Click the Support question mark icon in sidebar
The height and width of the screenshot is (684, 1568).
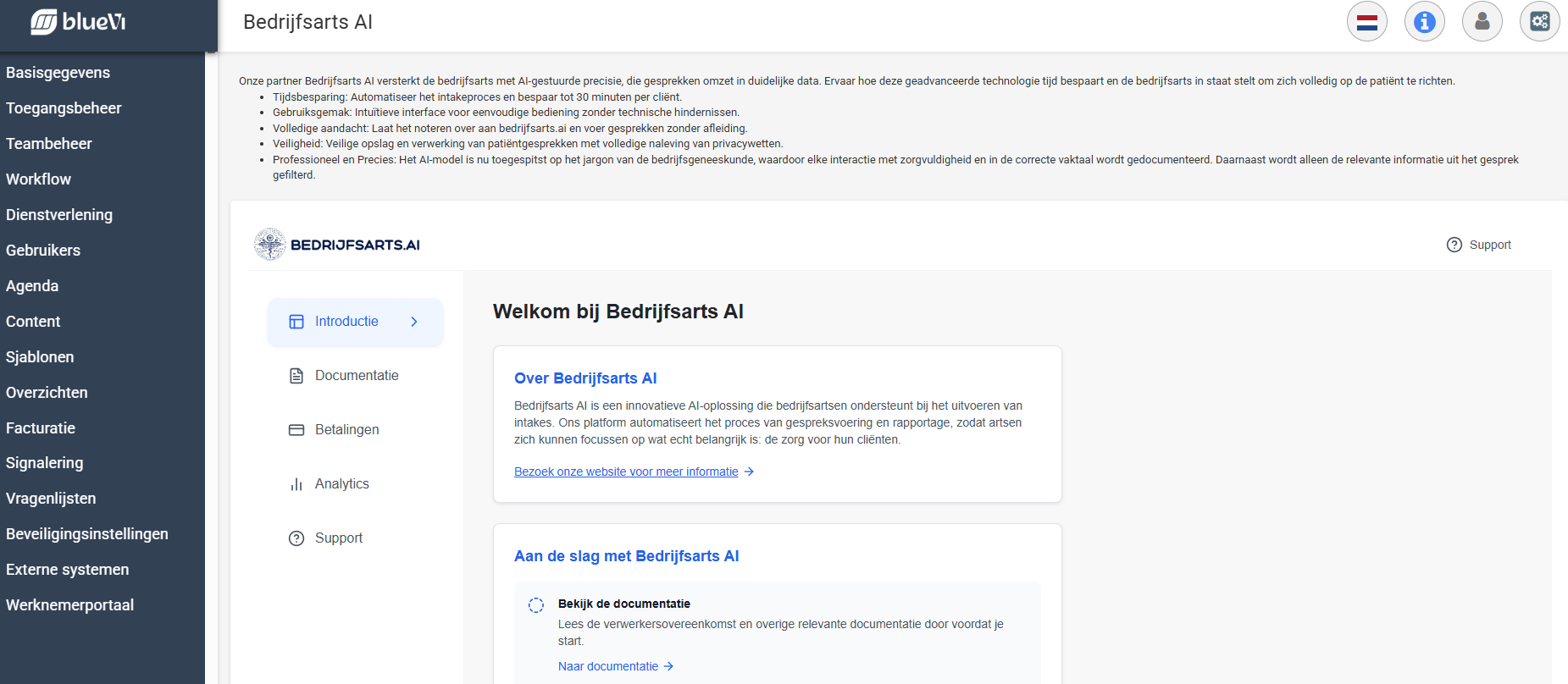(x=296, y=538)
